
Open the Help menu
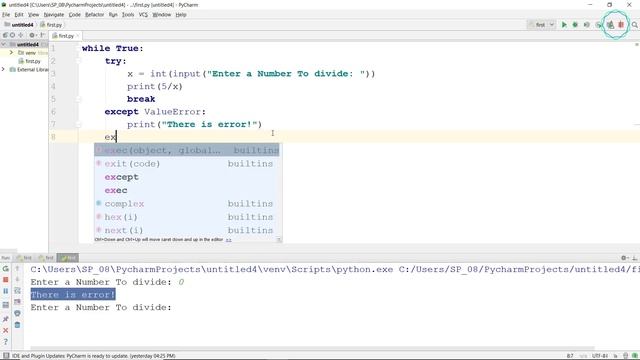[x=181, y=15]
